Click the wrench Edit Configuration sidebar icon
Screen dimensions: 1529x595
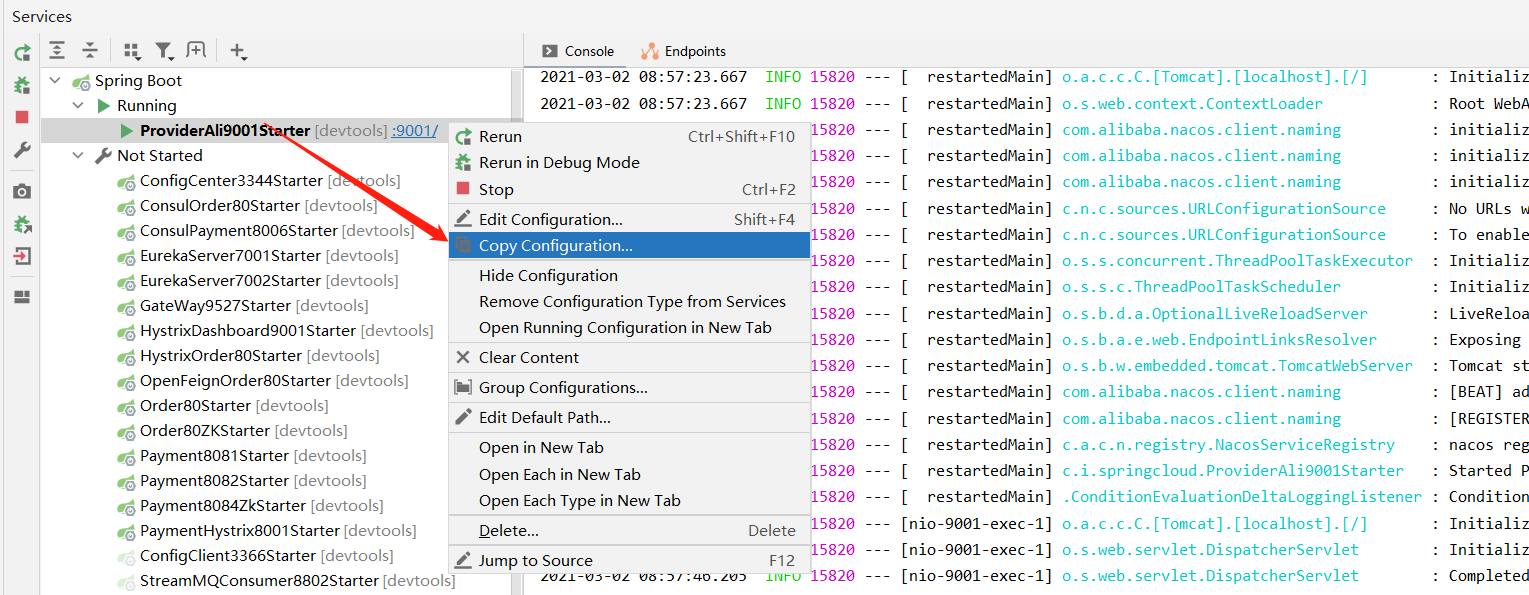pyautogui.click(x=22, y=150)
